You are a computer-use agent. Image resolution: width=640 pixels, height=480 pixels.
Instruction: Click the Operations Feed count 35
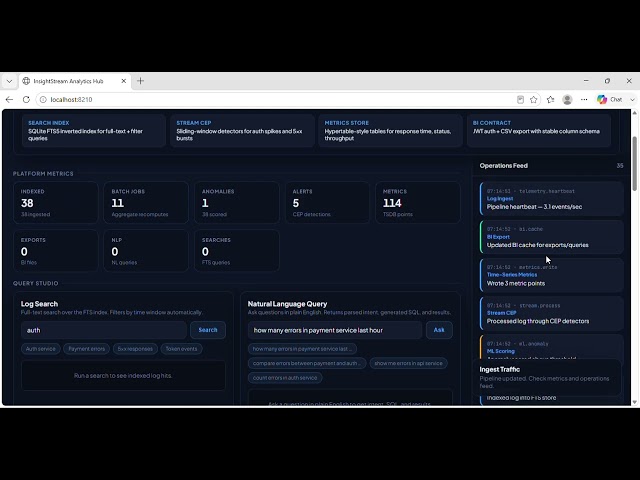pos(620,166)
